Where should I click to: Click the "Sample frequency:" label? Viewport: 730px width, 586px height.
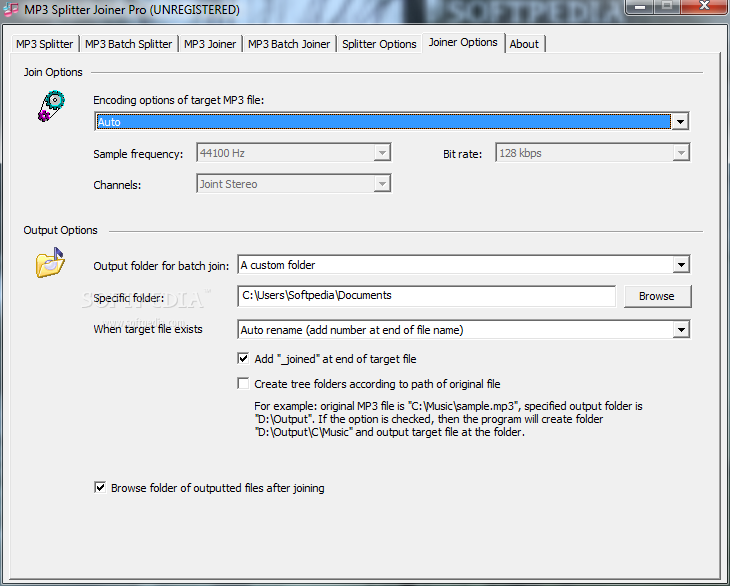[138, 154]
